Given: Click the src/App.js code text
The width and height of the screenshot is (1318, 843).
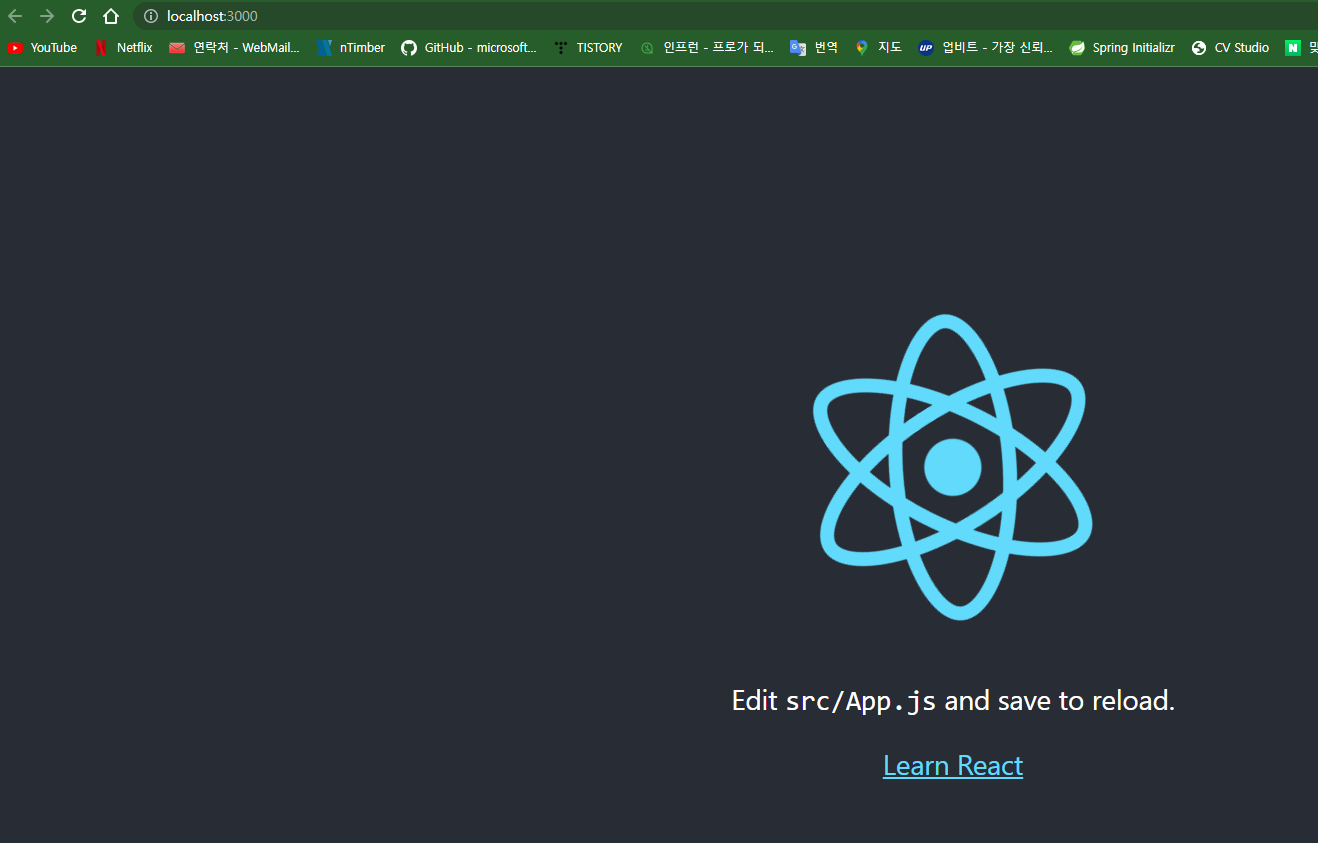Looking at the screenshot, I should coord(861,701).
